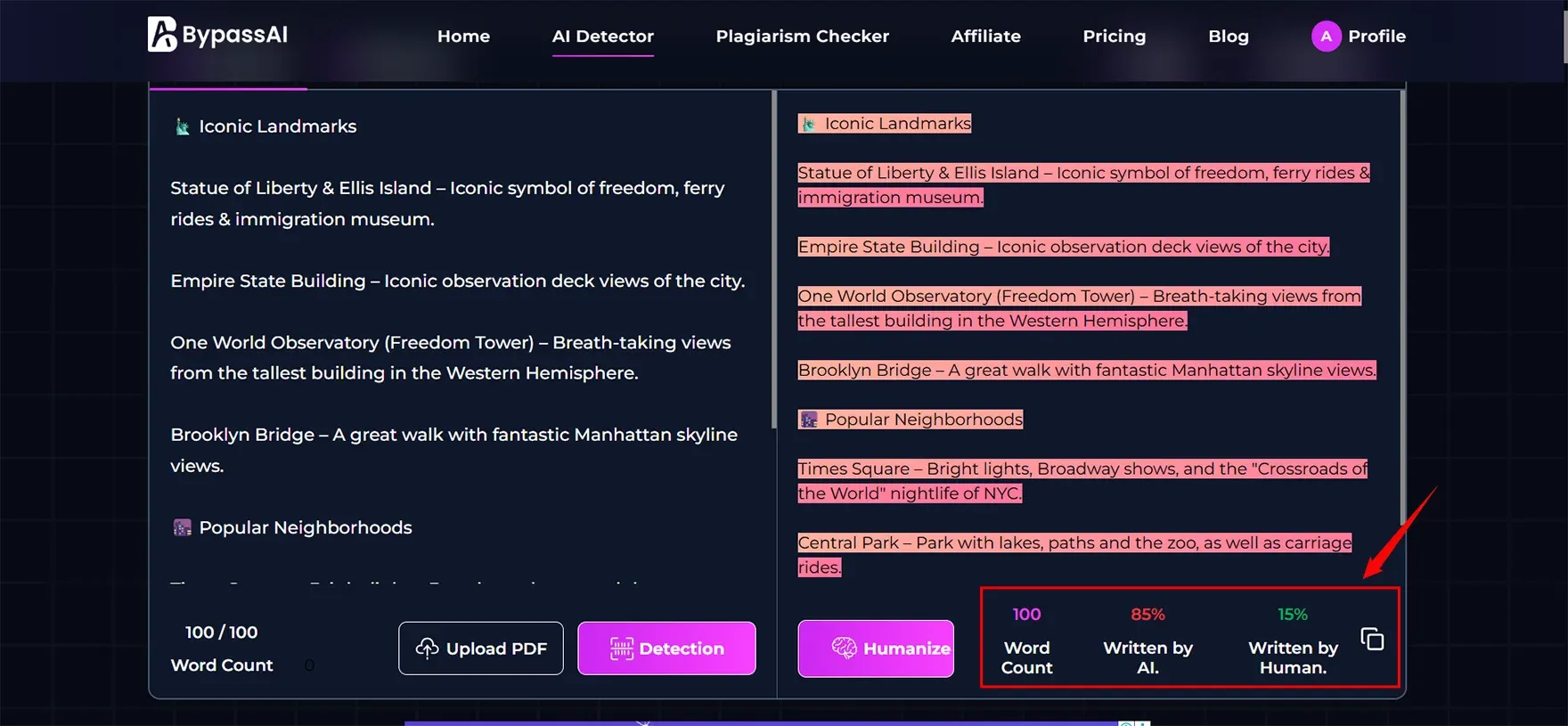
Task: Click the cityscape emoji in the highlighted results panel
Action: coord(808,420)
